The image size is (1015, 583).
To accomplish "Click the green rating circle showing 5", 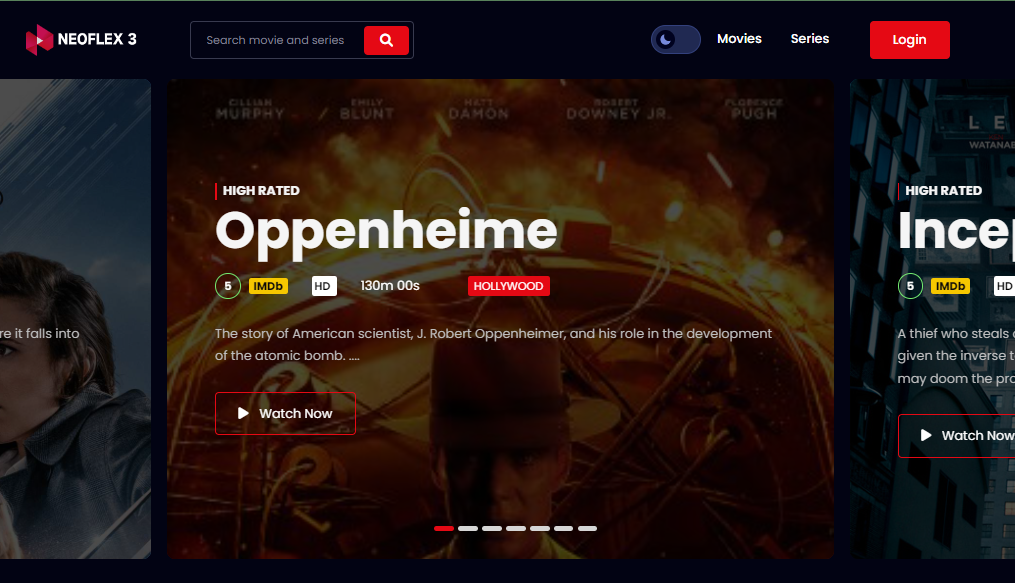I will pyautogui.click(x=226, y=286).
